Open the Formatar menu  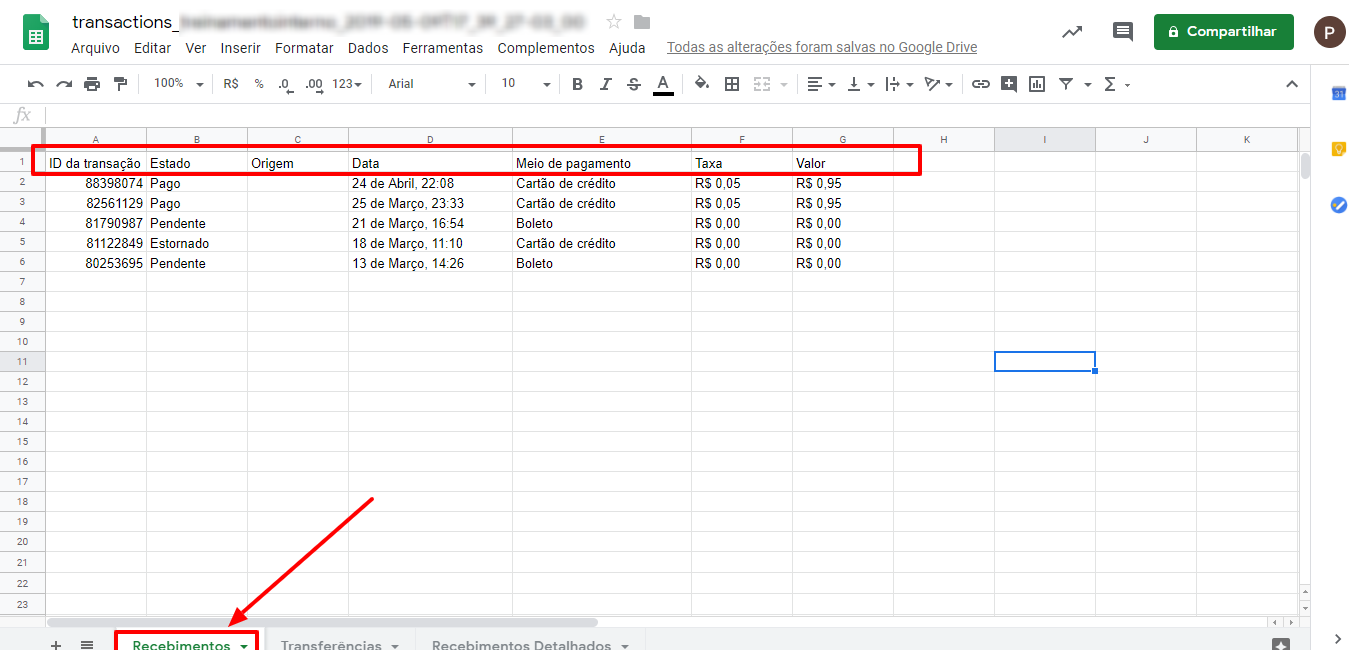304,48
